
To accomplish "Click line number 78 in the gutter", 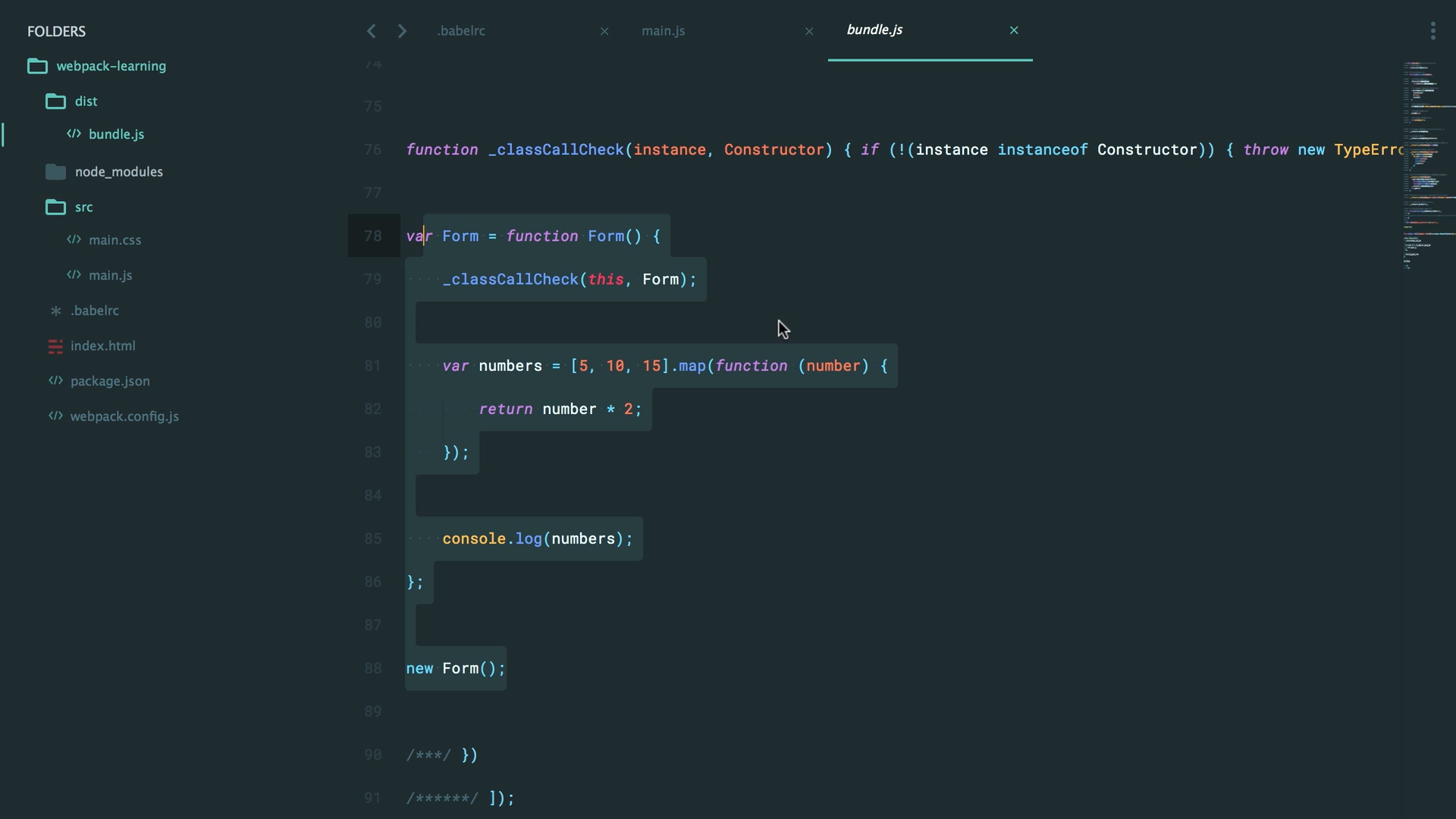I will 373,236.
